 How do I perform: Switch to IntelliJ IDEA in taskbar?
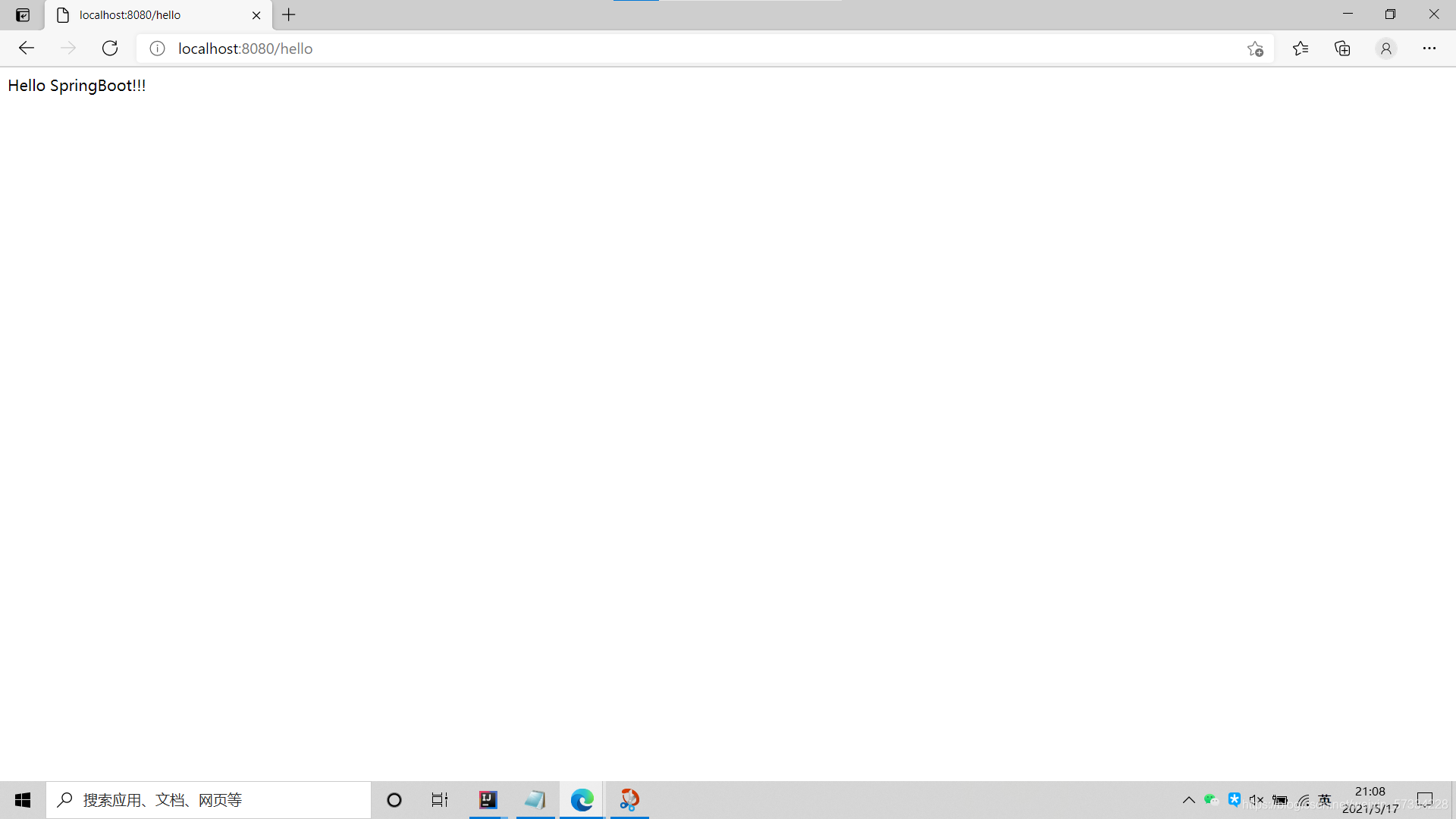[x=488, y=800]
